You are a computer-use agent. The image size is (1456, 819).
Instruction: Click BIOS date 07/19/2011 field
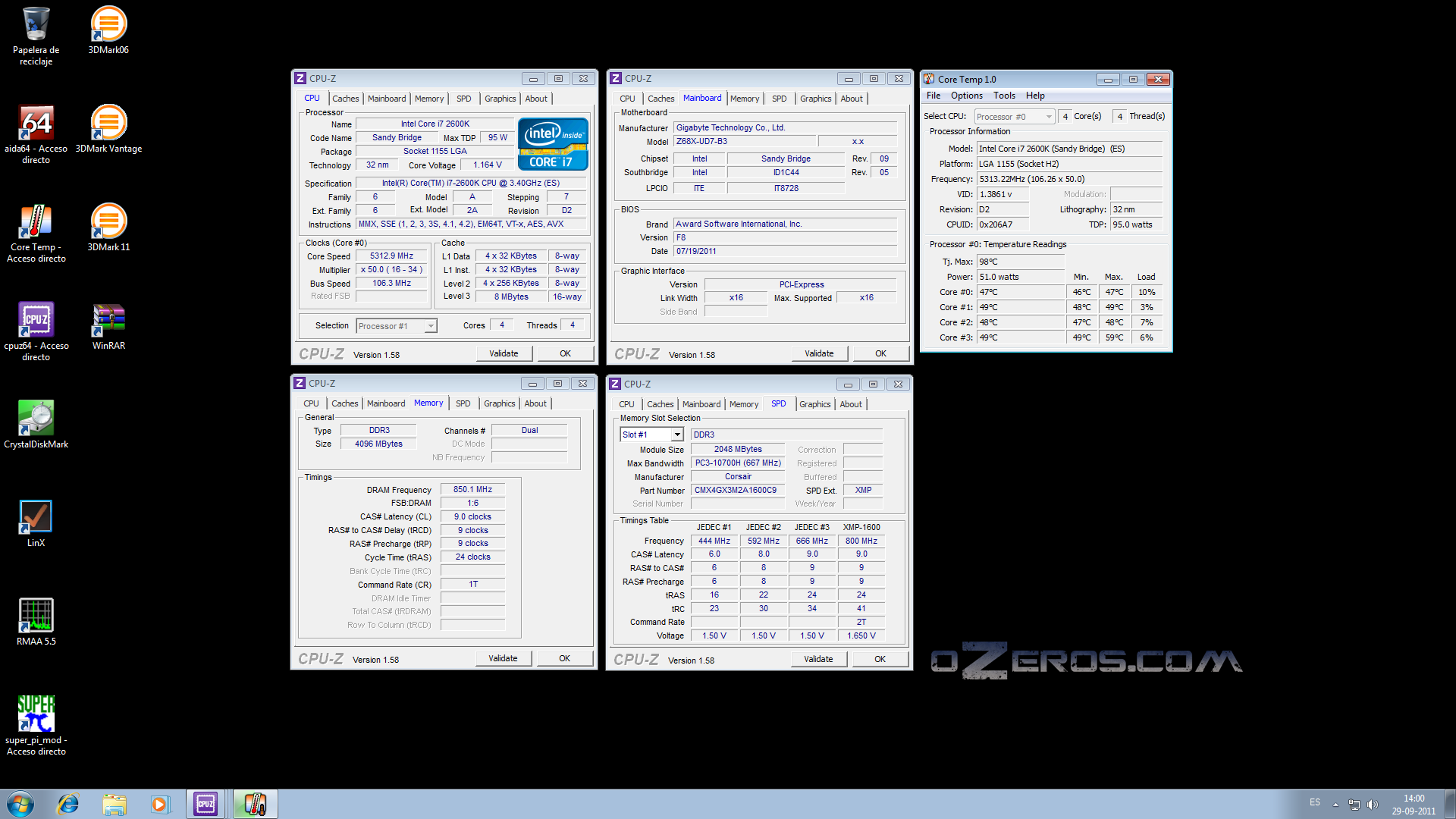coord(785,252)
